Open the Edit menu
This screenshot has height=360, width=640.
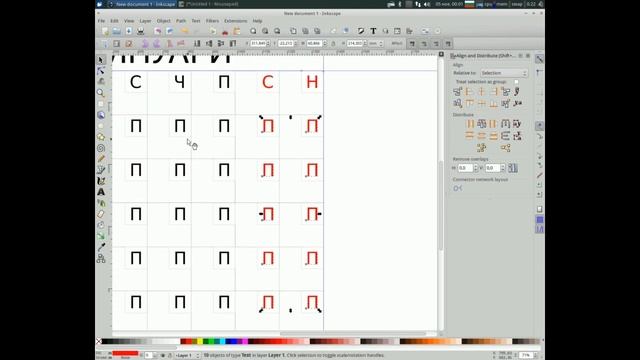[x=114, y=21]
